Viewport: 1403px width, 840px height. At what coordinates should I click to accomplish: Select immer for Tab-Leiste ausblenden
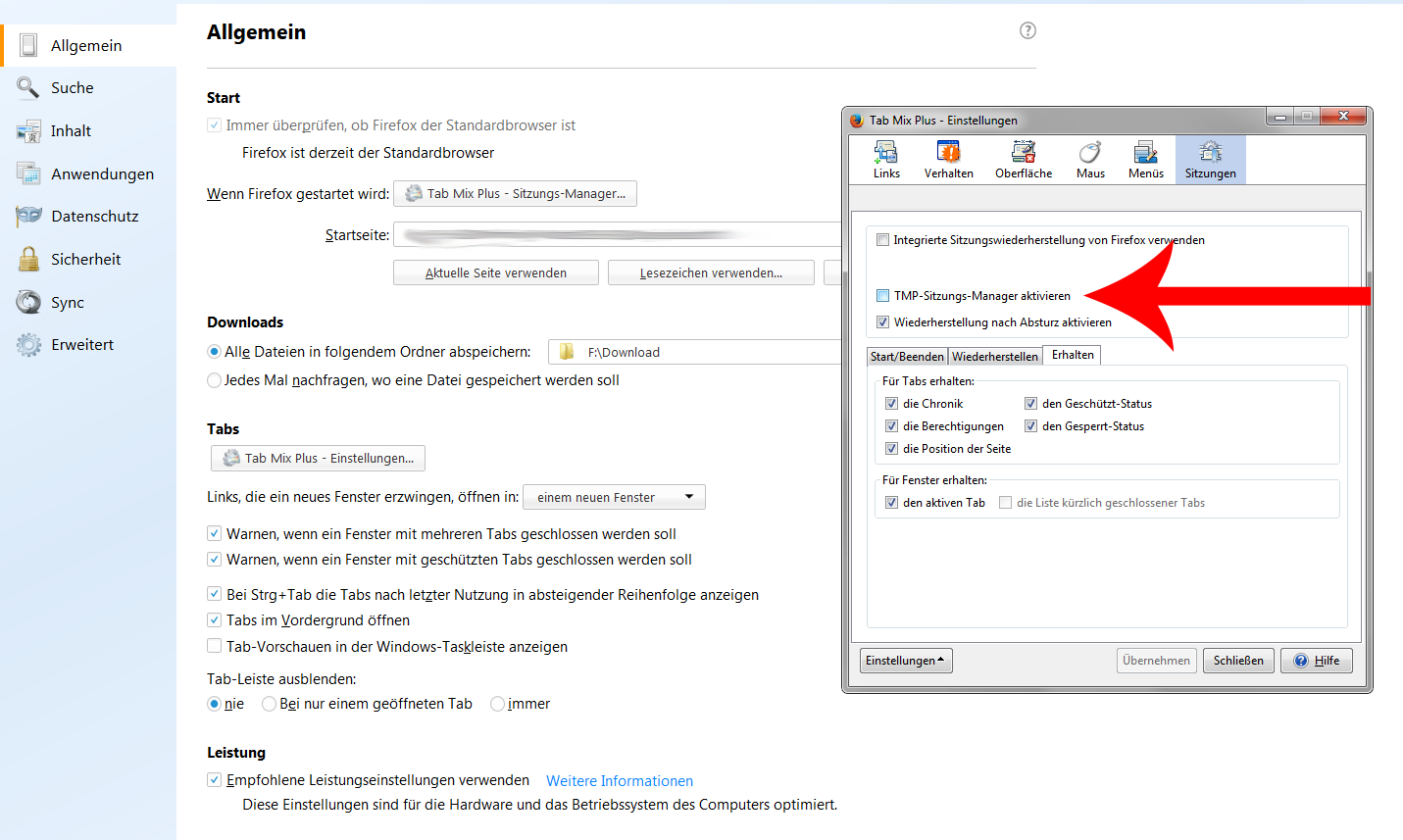497,704
